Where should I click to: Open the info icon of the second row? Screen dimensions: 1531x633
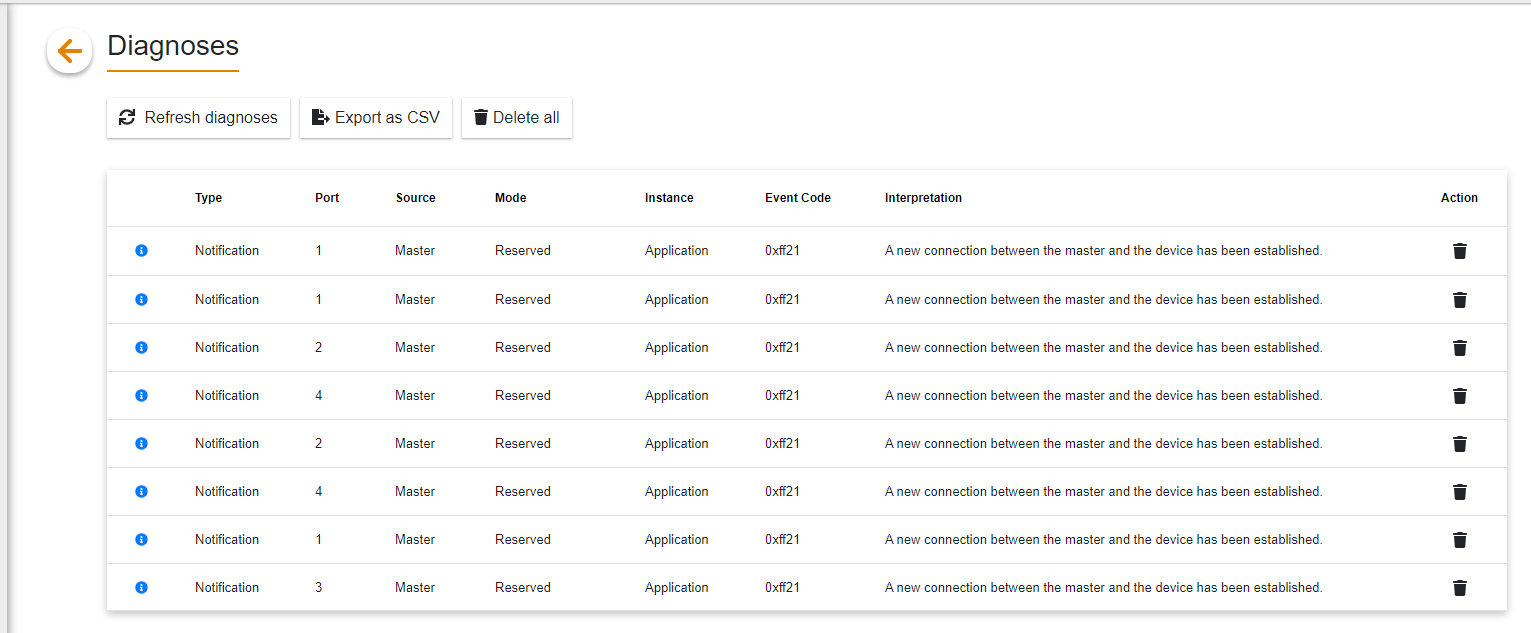(x=141, y=300)
